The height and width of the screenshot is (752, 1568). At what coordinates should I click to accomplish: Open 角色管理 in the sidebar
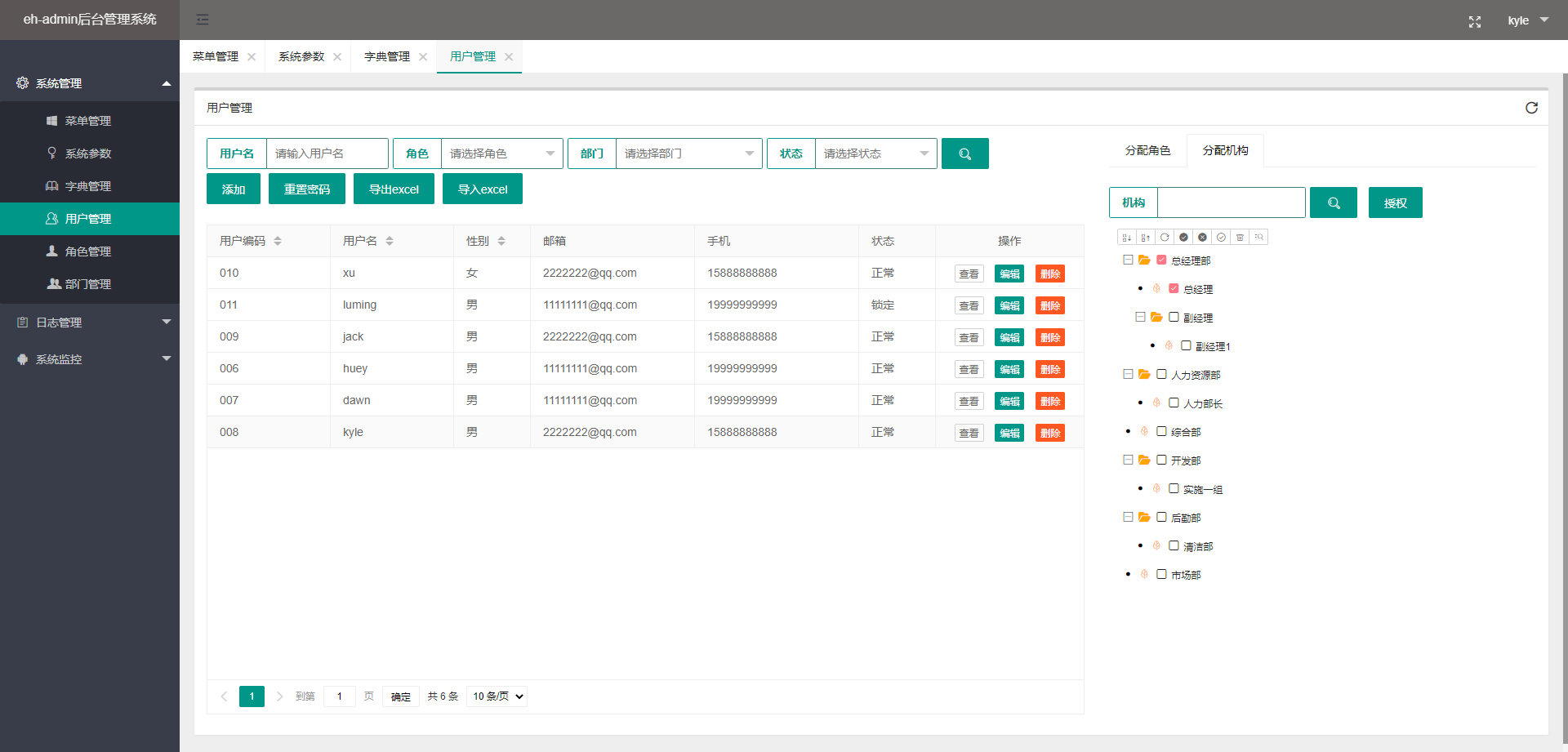90,251
